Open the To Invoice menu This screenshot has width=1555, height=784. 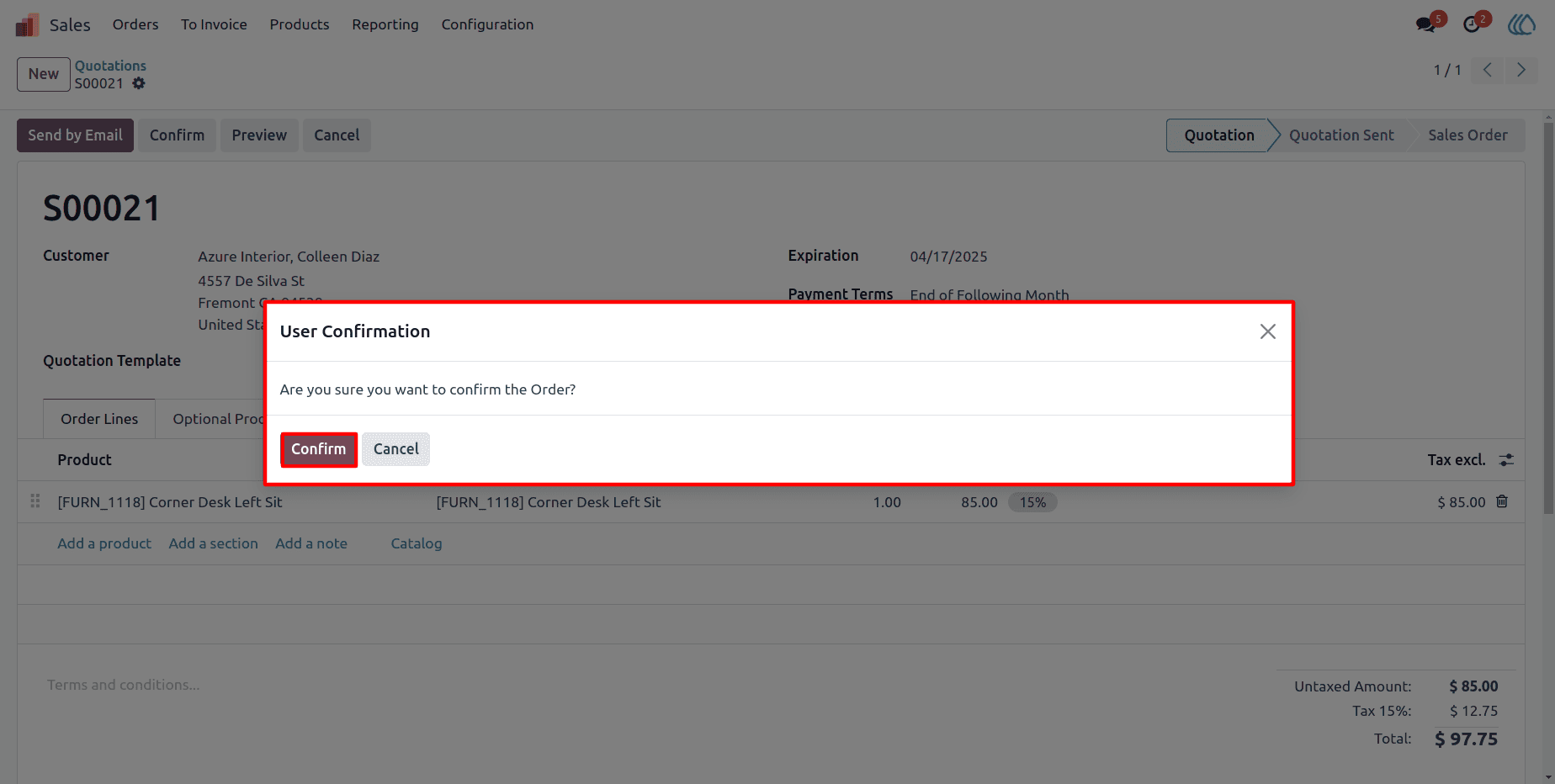pyautogui.click(x=214, y=24)
